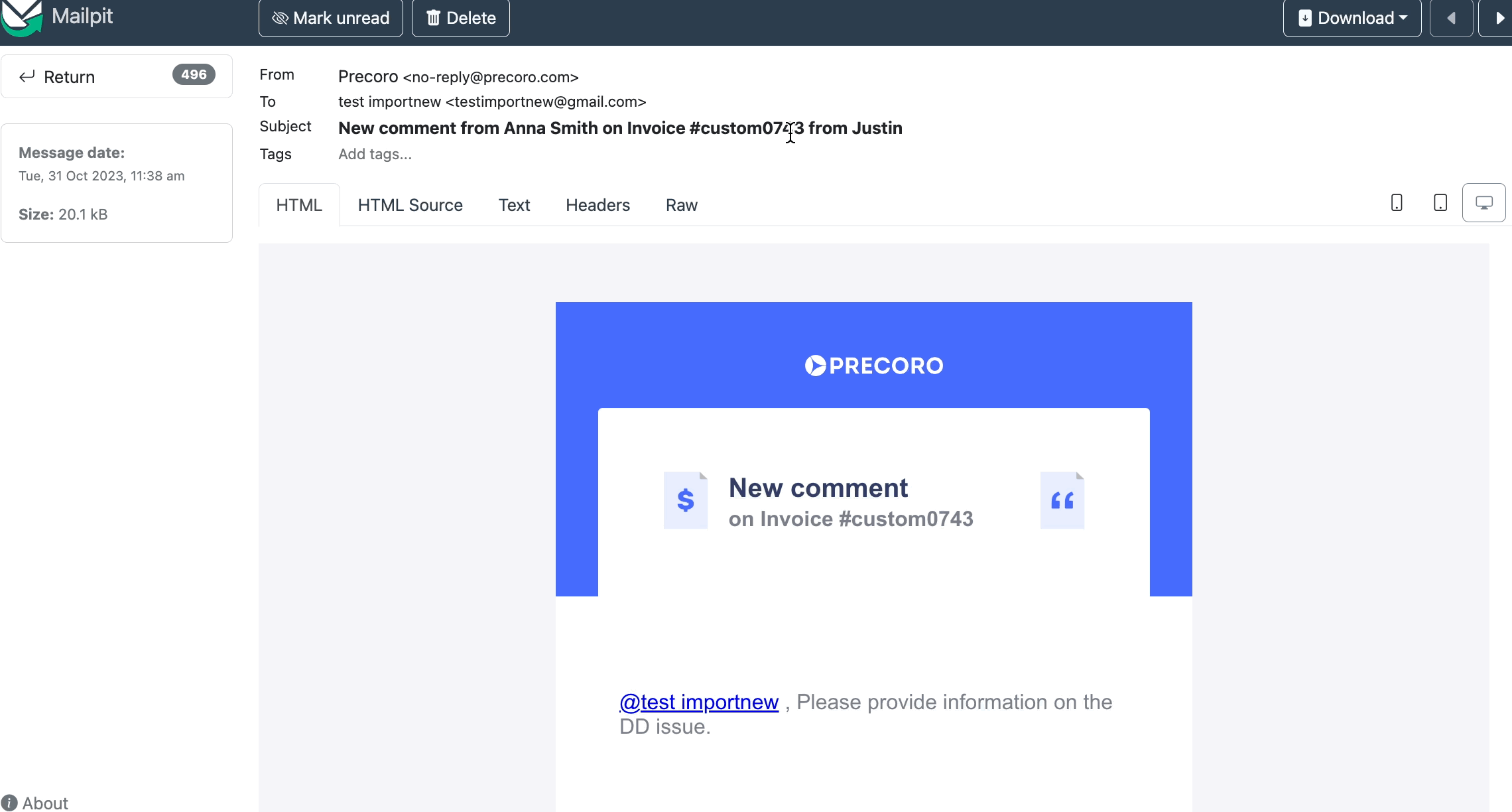The width and height of the screenshot is (1512, 812).
Task: Preview email in tablet view
Action: pyautogui.click(x=1440, y=203)
